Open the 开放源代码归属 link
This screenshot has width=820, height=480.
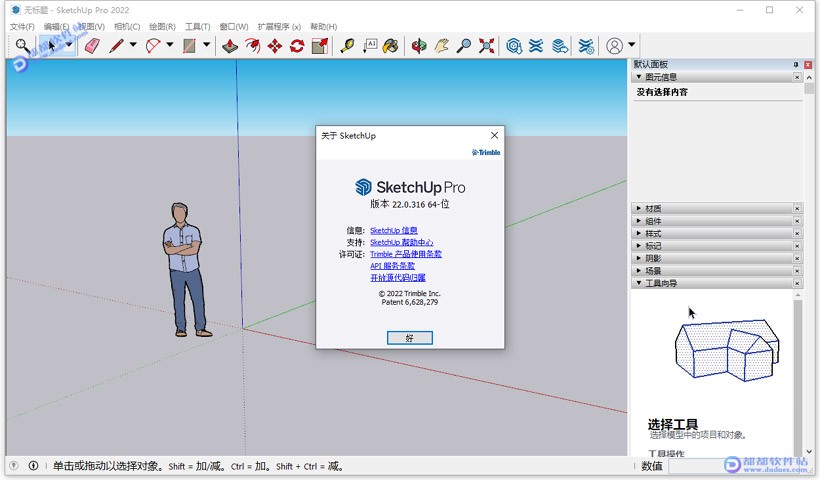coord(398,278)
